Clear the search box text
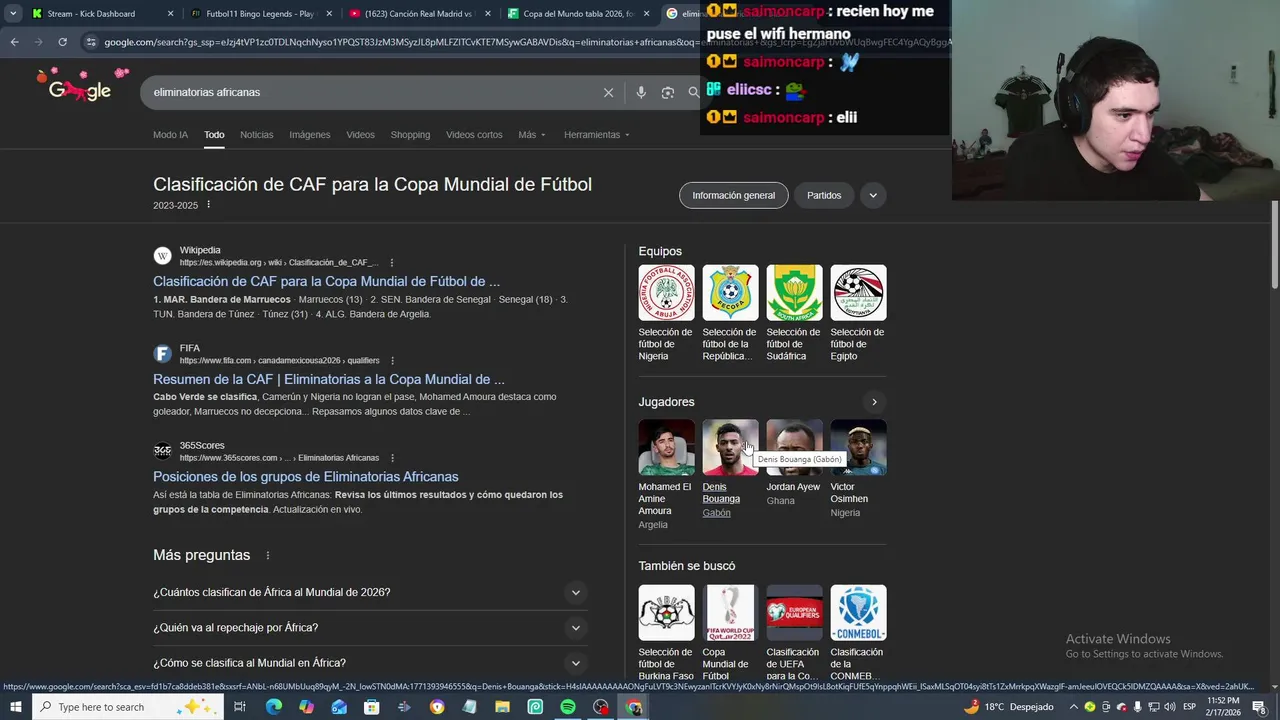1280x720 pixels. tap(608, 92)
